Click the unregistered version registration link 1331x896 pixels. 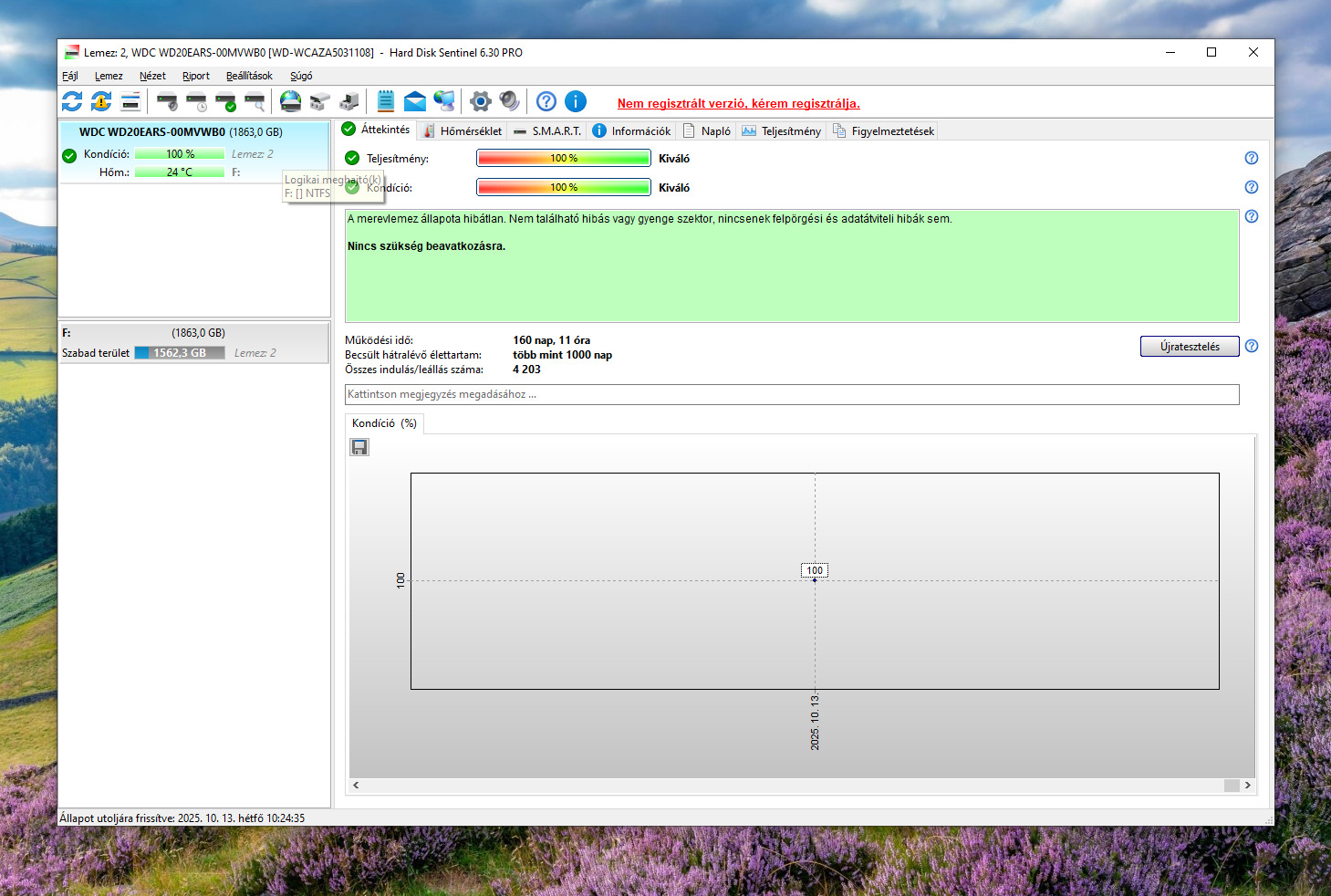(x=739, y=103)
